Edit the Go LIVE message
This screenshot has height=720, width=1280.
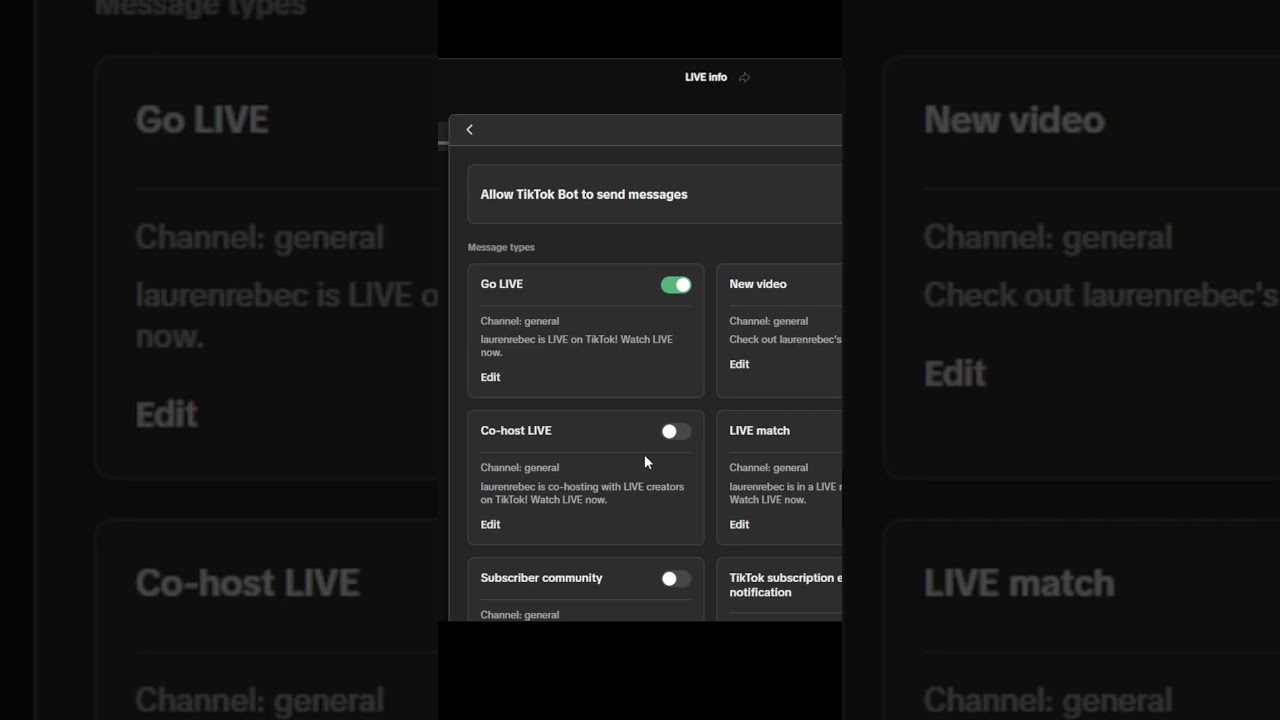point(490,377)
